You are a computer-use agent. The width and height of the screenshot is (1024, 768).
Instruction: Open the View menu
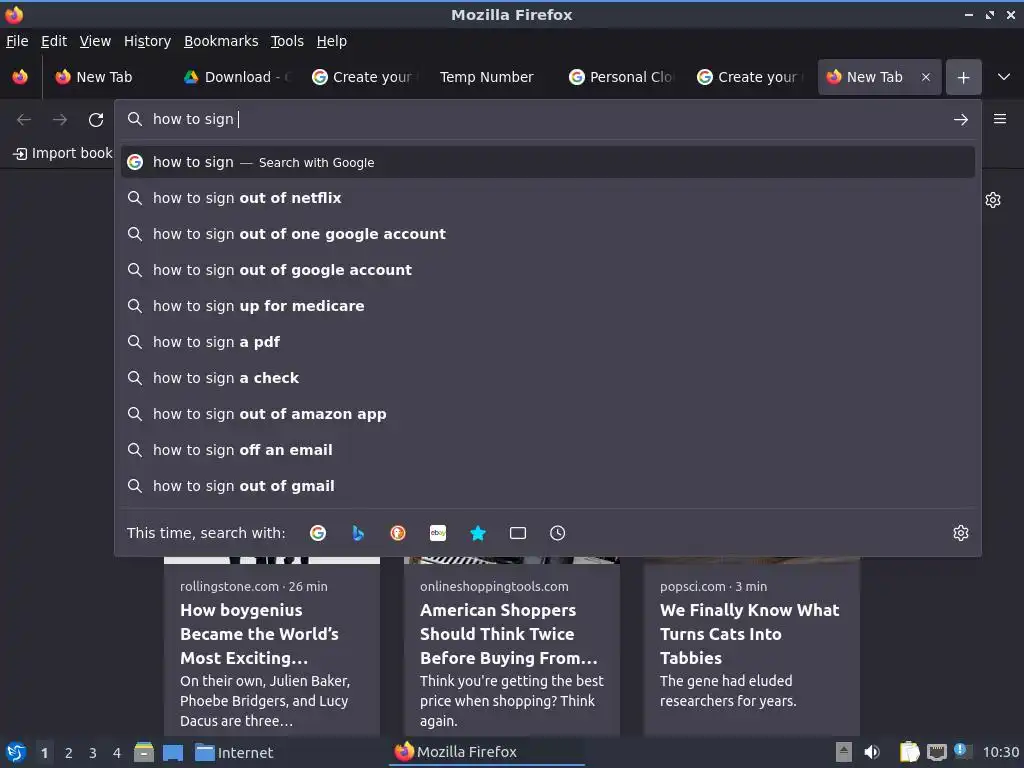click(95, 41)
